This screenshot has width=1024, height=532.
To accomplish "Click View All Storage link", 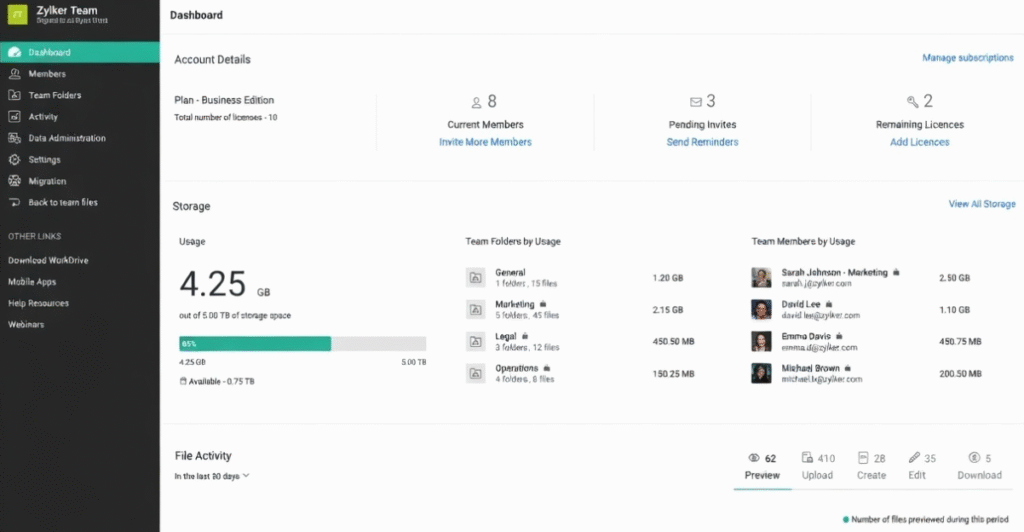I will [x=982, y=204].
